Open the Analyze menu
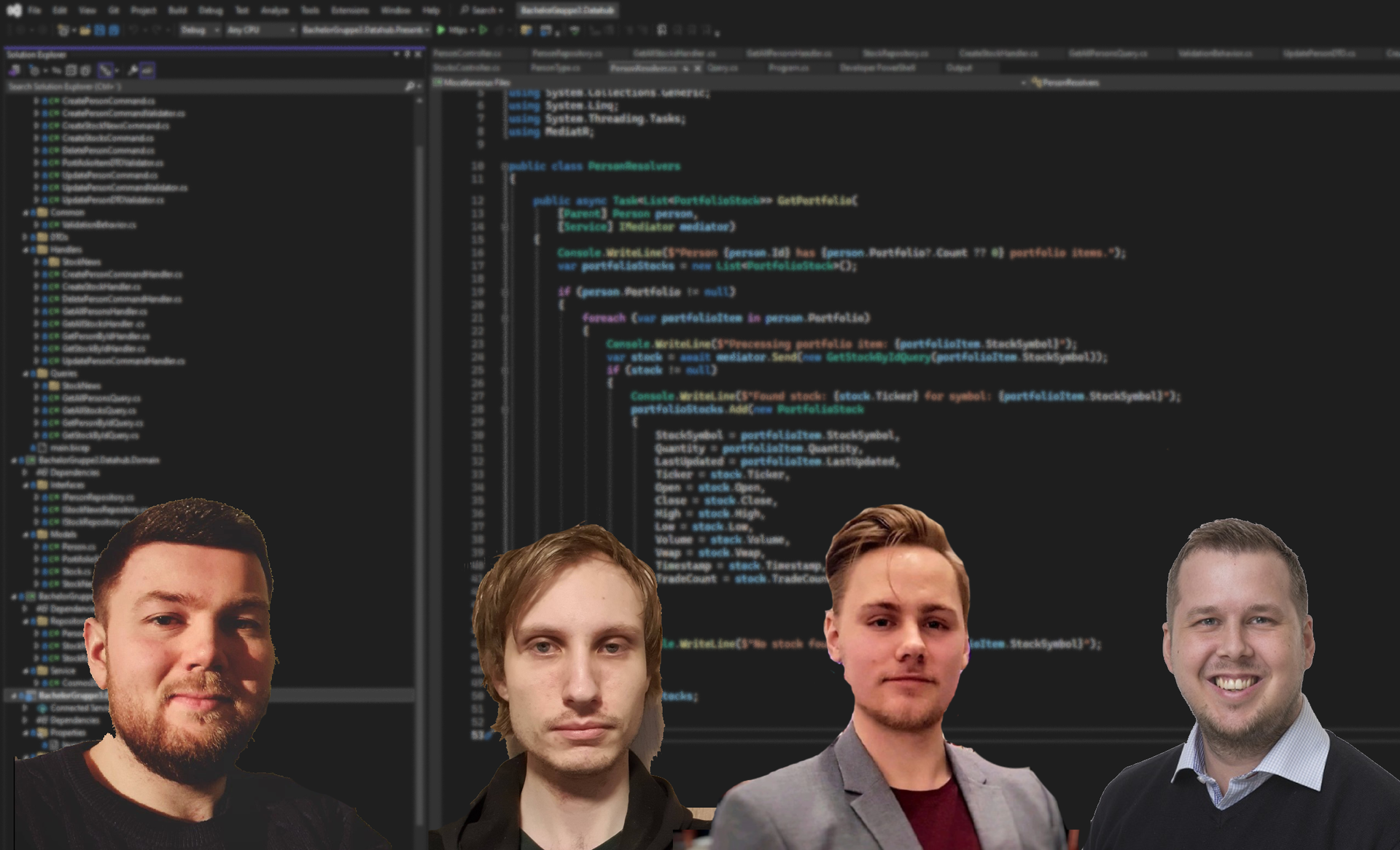The width and height of the screenshot is (1400, 850). 274,10
